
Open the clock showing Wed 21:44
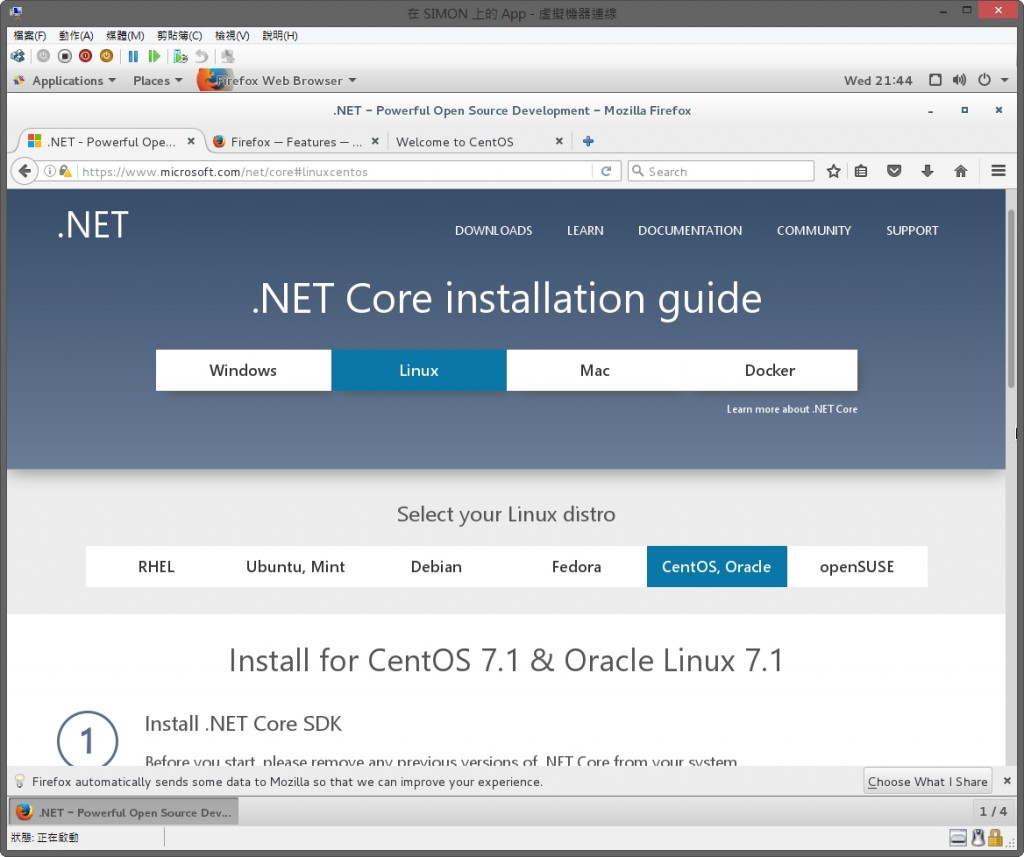point(878,80)
